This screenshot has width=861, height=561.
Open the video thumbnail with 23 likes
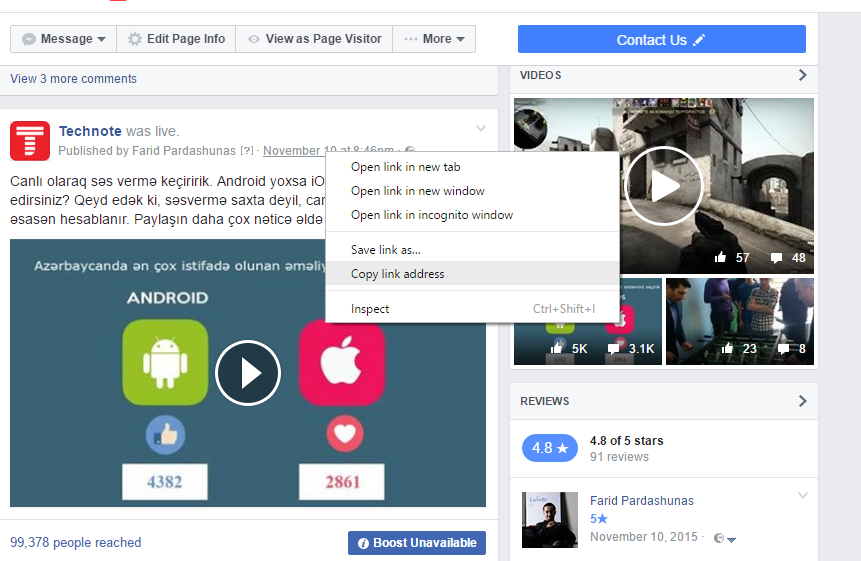[739, 321]
